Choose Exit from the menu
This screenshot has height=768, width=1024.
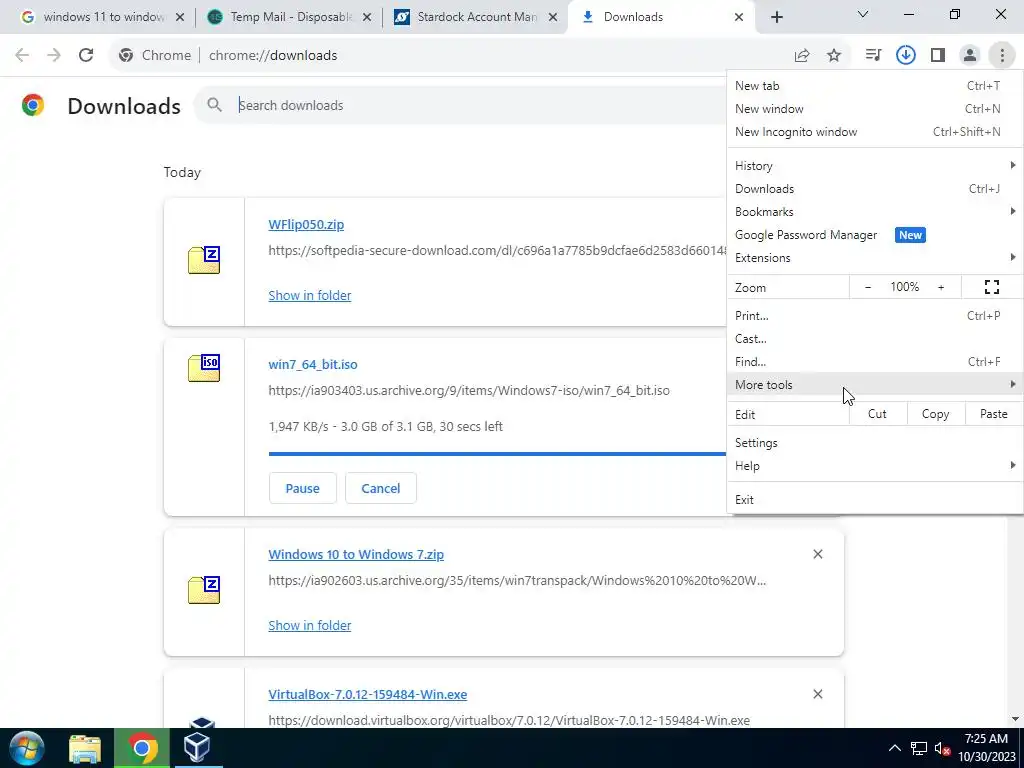click(x=875, y=500)
